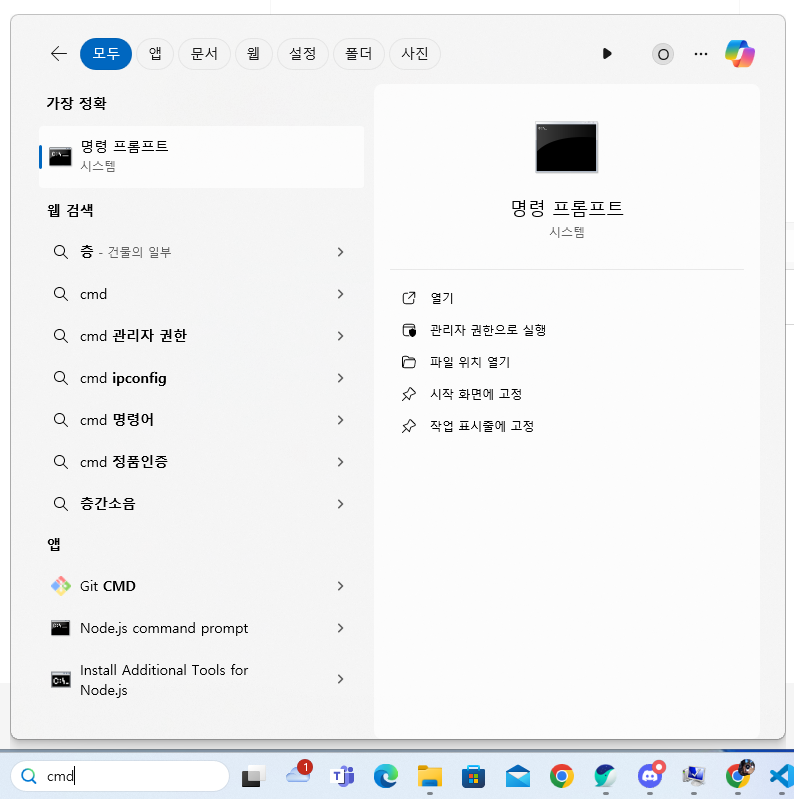Open the teal bird app in taskbar

click(x=605, y=777)
